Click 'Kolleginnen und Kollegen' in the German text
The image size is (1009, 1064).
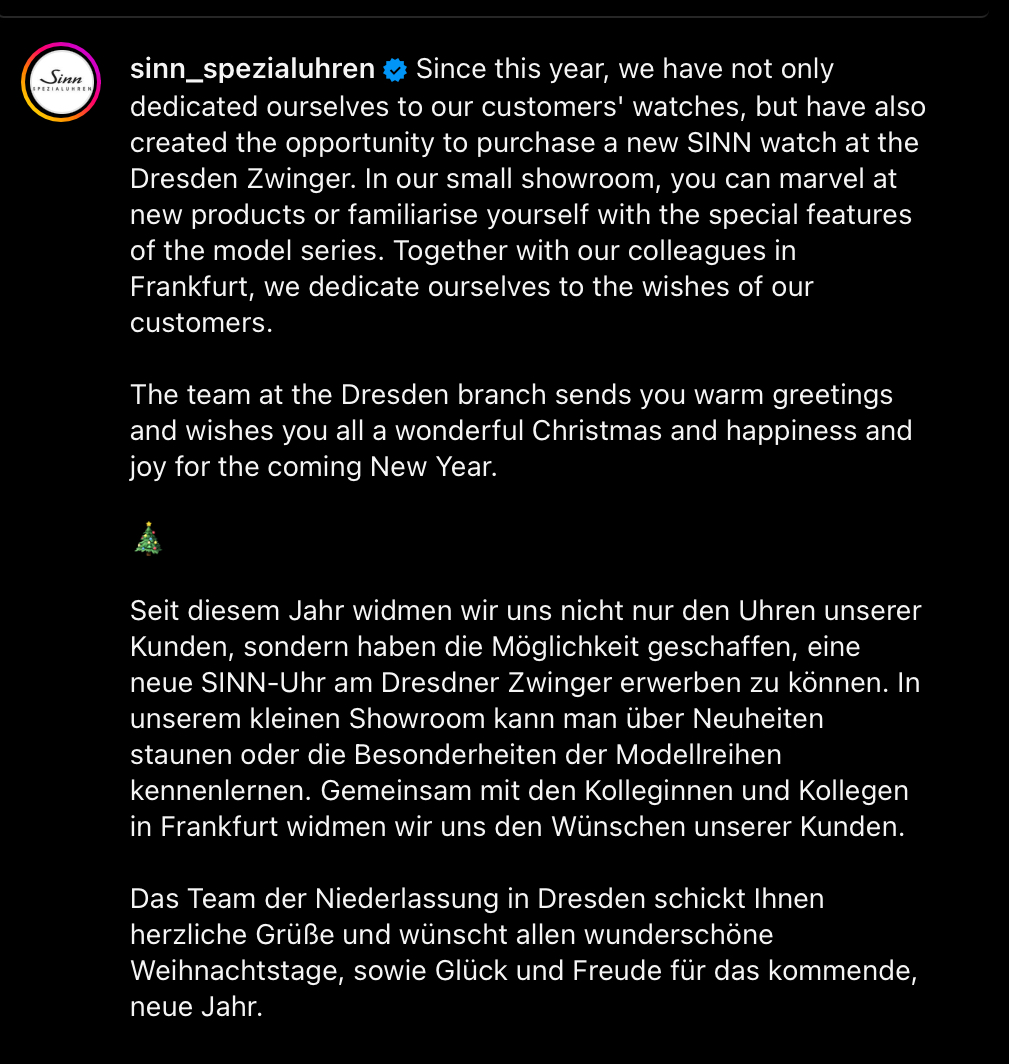[746, 791]
